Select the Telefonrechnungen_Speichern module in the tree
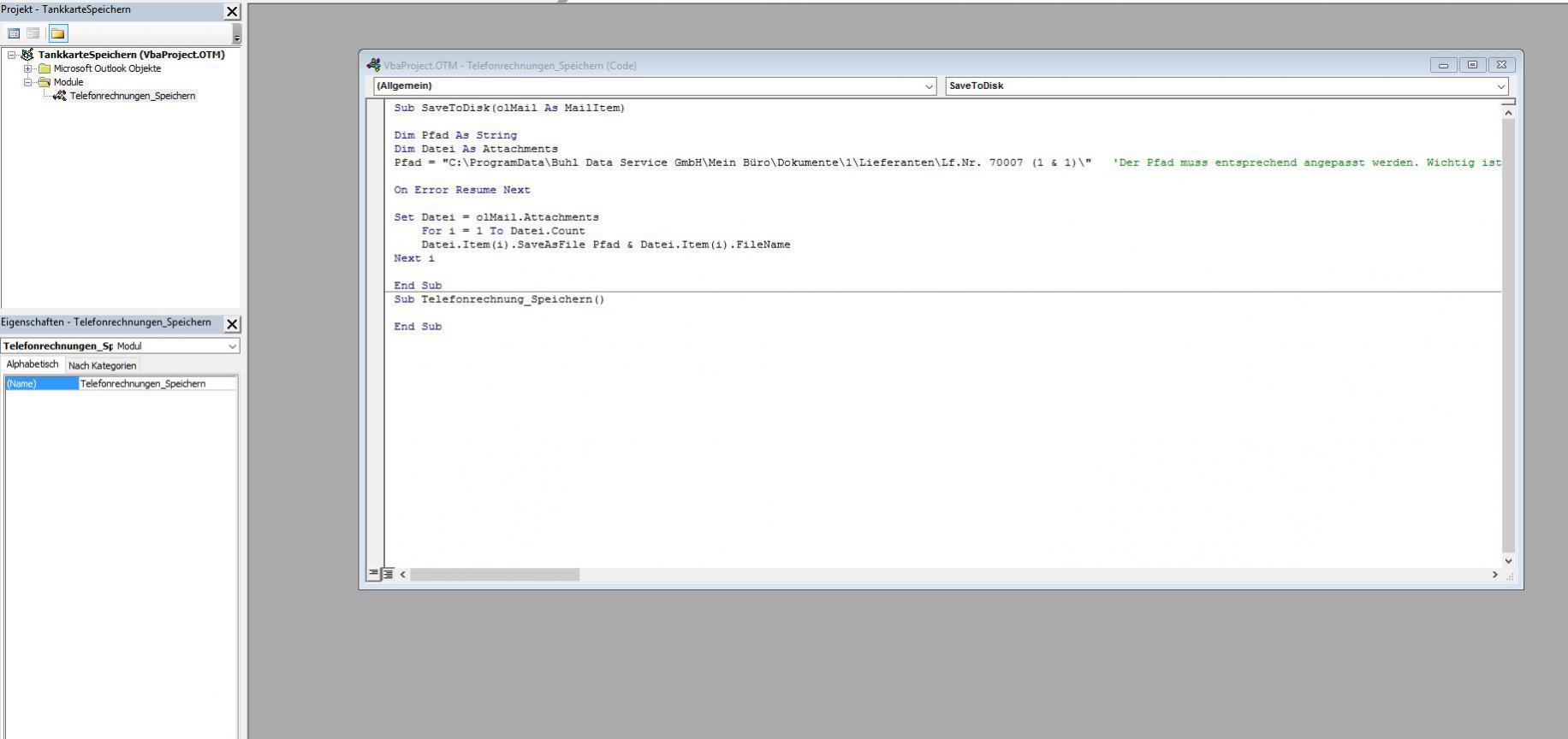 (x=132, y=96)
